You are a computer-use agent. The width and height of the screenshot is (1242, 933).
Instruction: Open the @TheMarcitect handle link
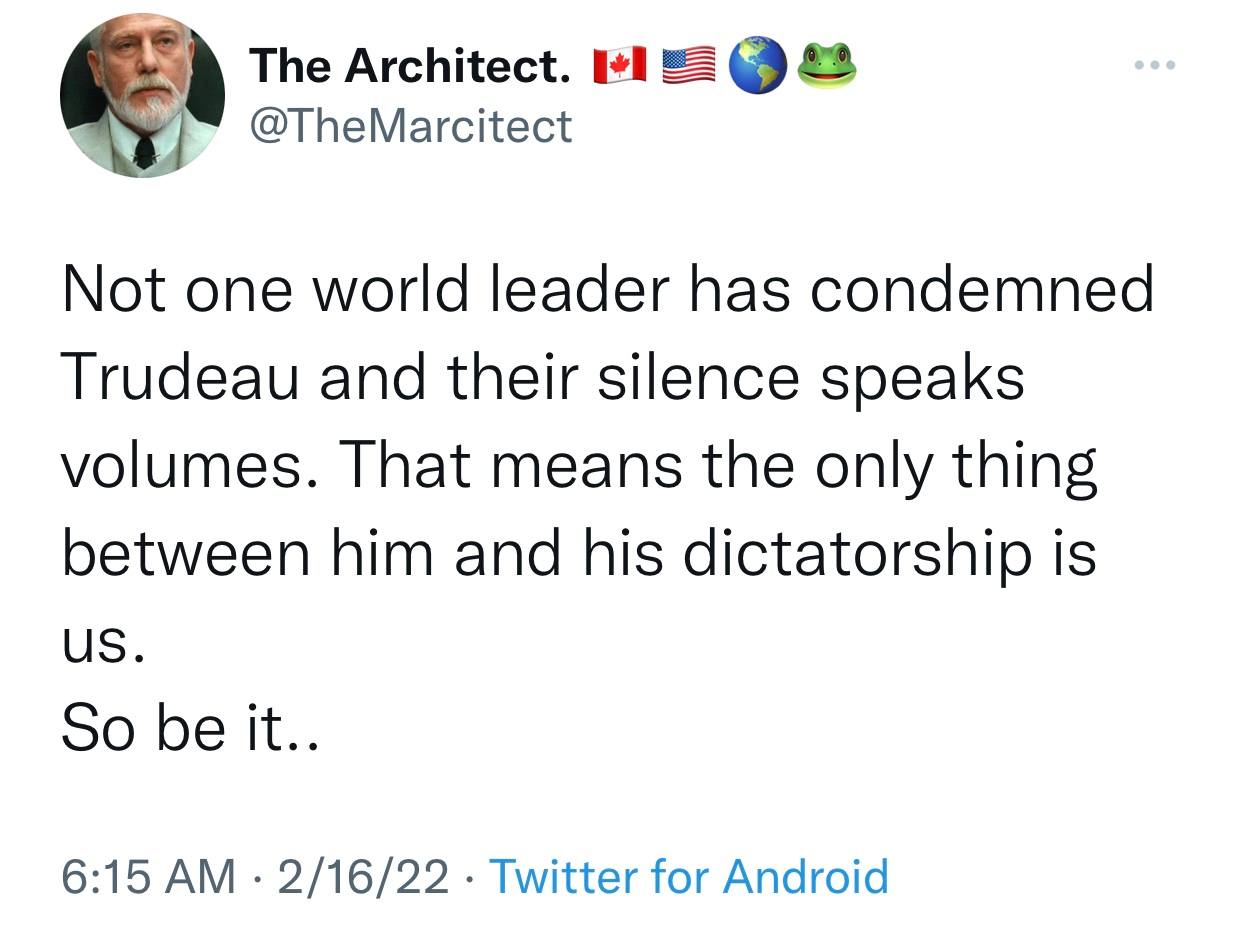410,127
